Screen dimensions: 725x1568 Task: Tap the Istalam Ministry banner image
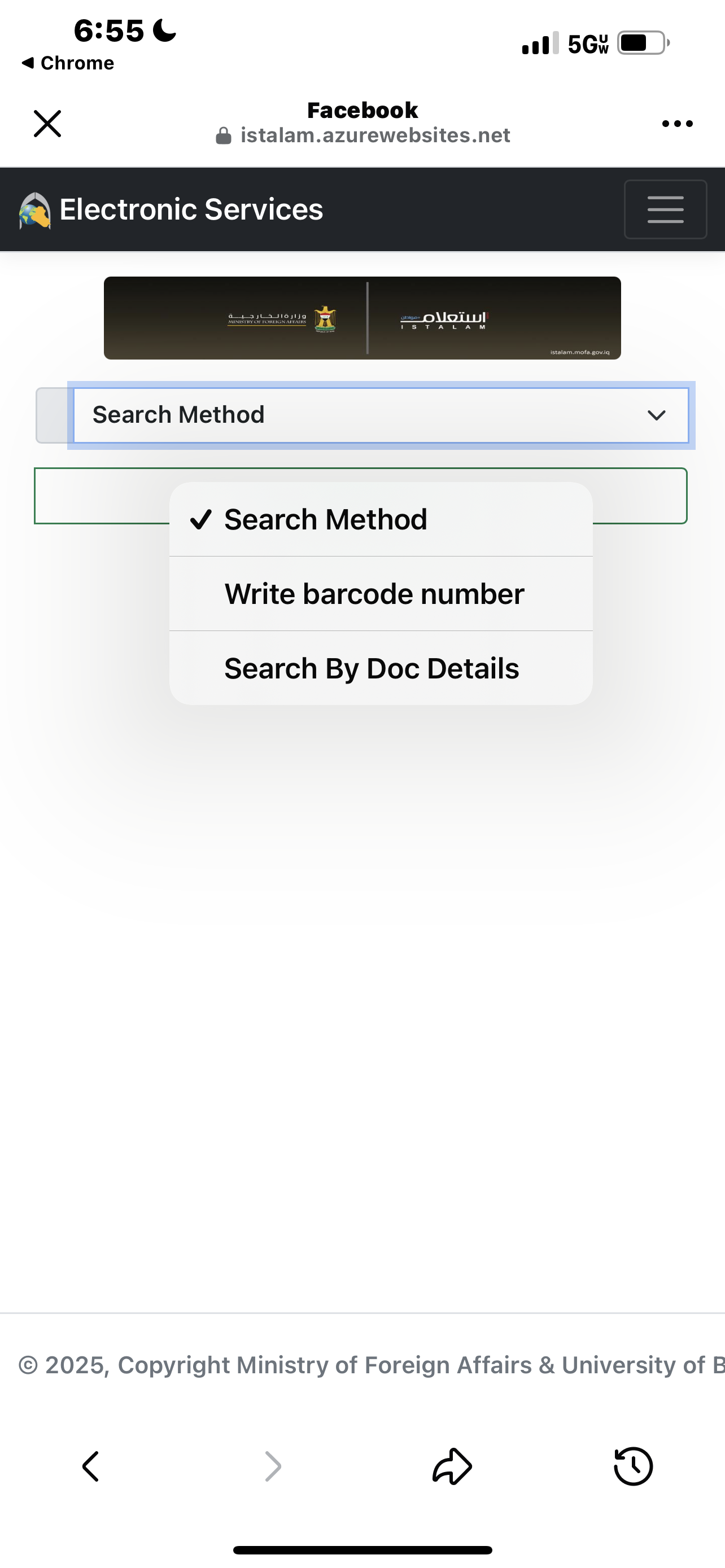coord(362,318)
